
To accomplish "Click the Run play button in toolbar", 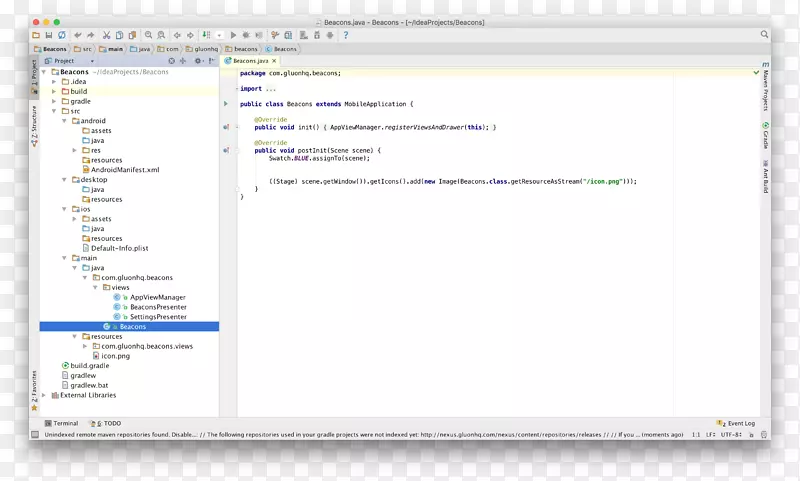I will (234, 35).
